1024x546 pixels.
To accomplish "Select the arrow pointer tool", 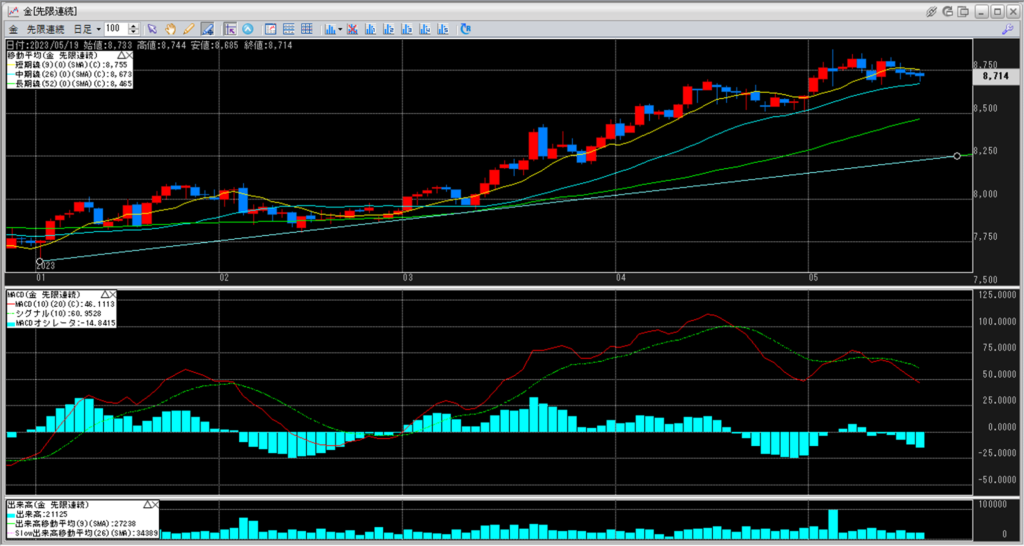I will [151, 29].
